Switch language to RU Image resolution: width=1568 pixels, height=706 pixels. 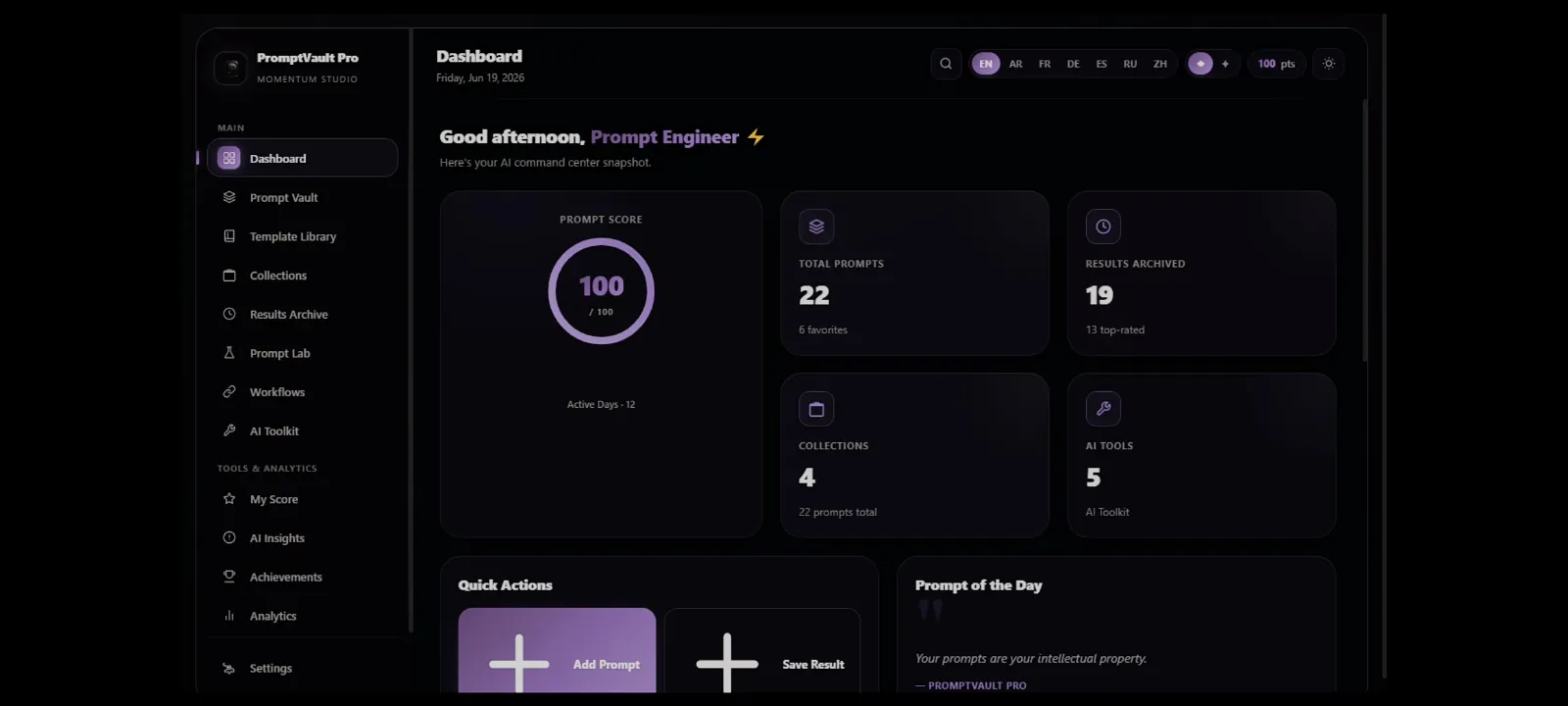(1130, 64)
